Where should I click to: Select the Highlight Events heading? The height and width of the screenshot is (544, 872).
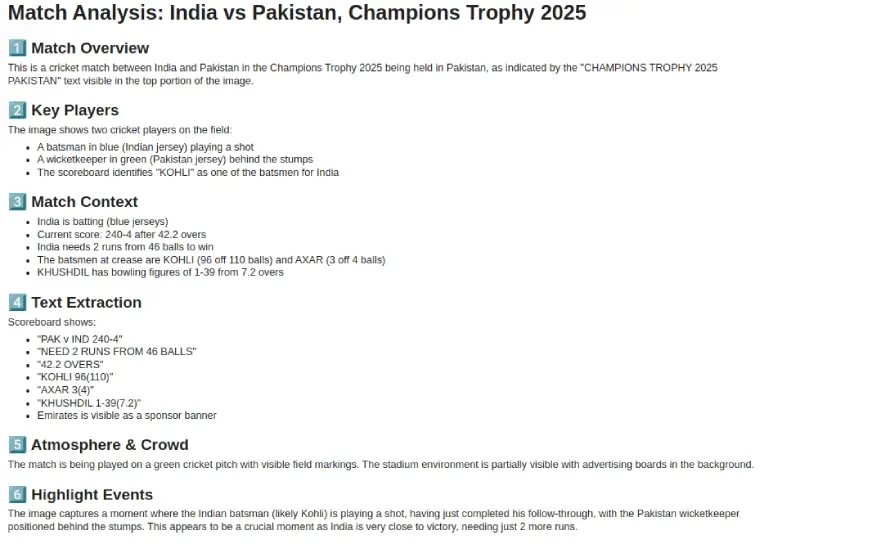point(92,495)
